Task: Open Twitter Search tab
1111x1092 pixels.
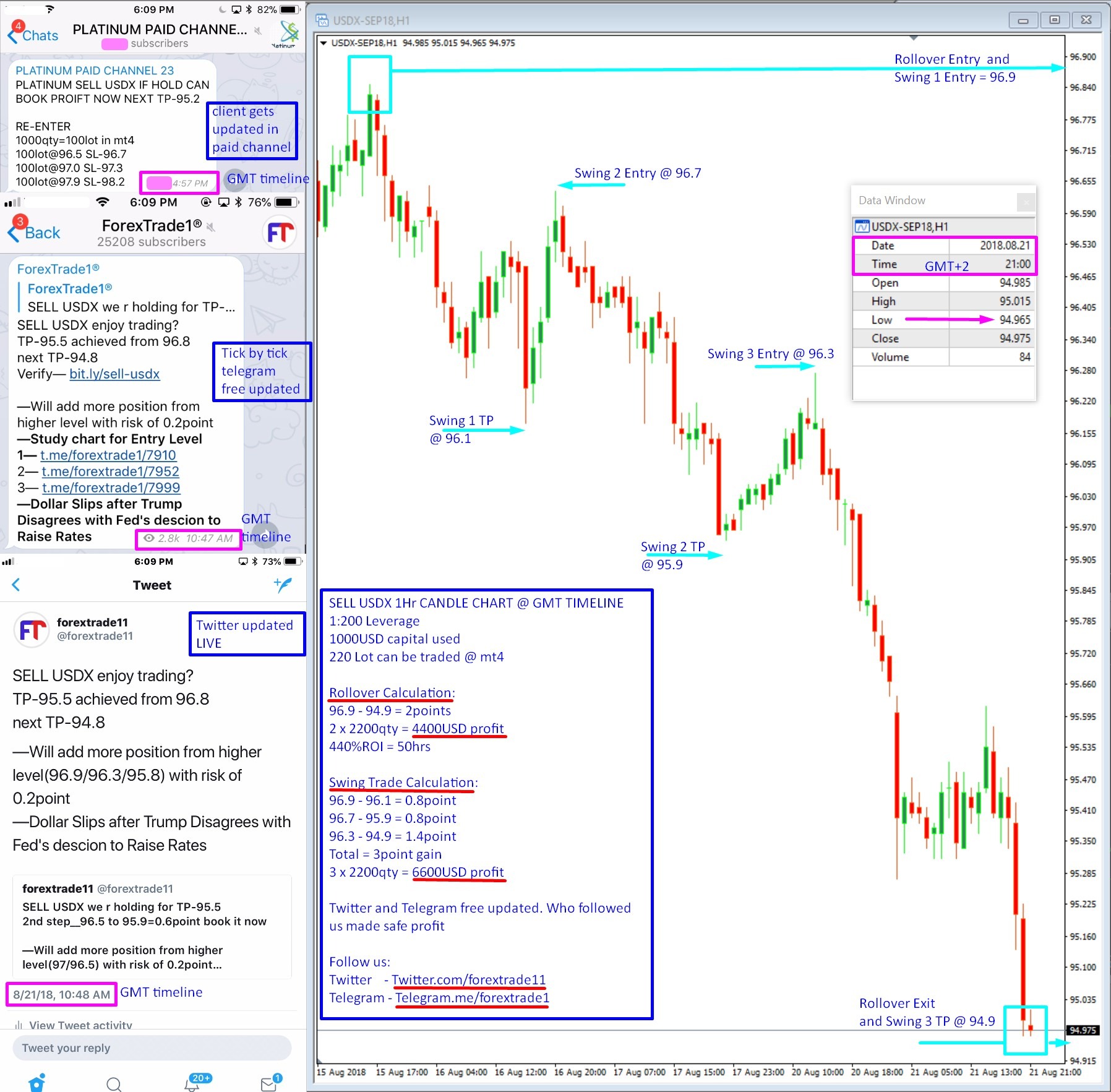Action: tap(114, 1084)
